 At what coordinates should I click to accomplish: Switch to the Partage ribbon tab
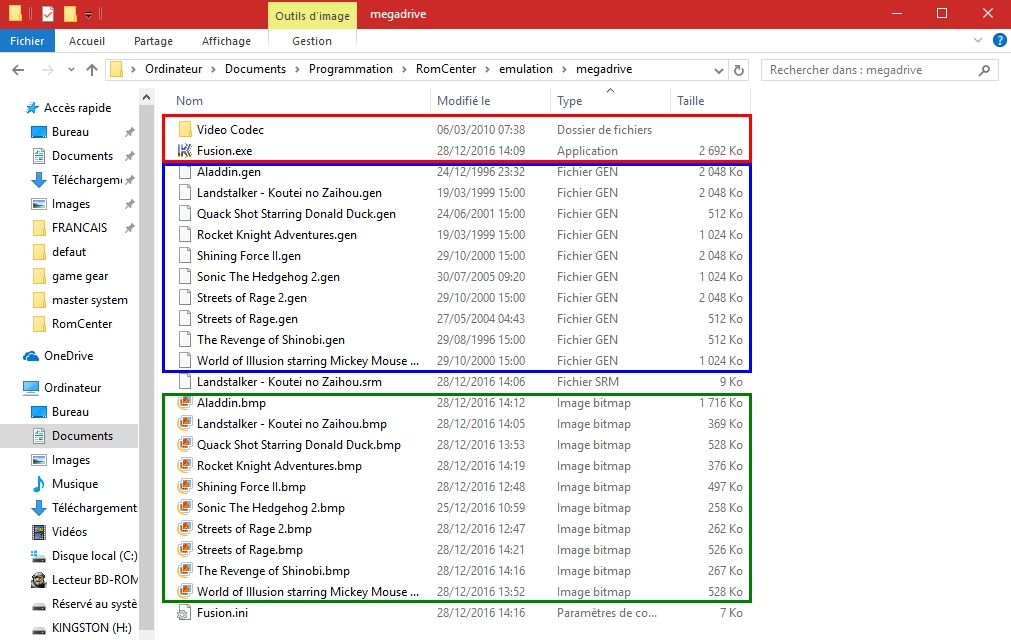[x=153, y=41]
